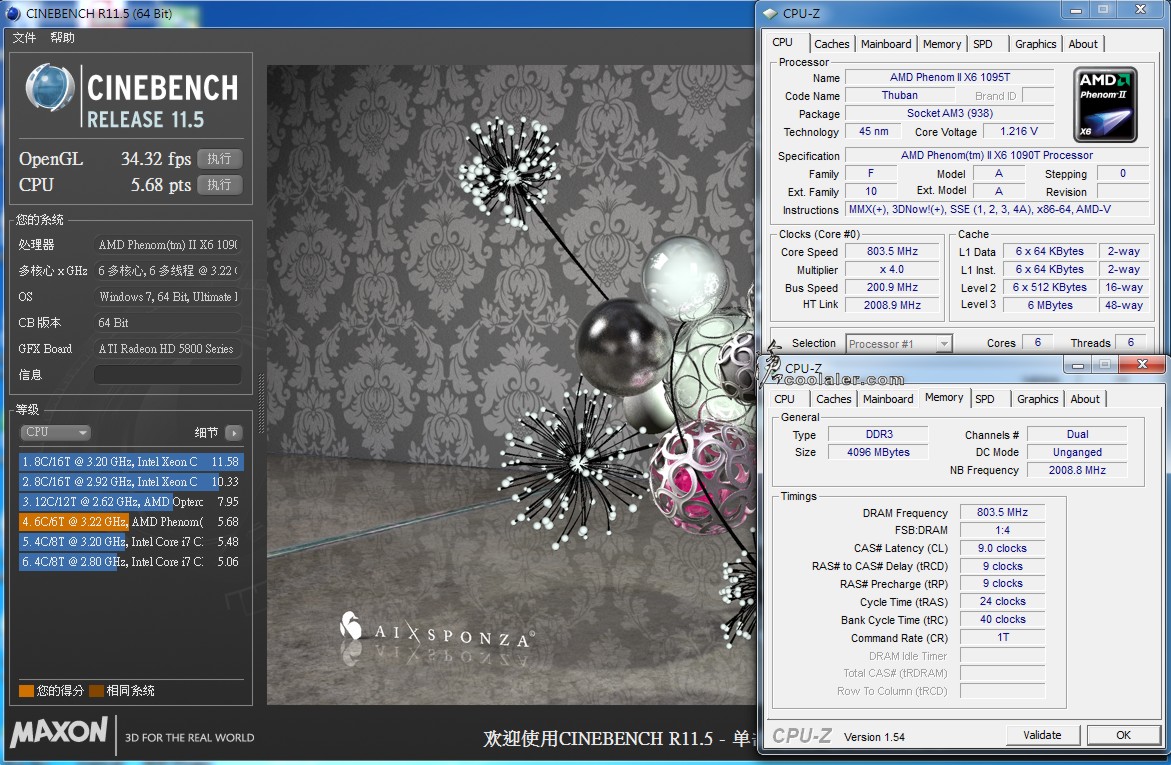This screenshot has width=1171, height=765.
Task: Click the NB Frequency value 2008.8 MHz
Action: click(1077, 470)
